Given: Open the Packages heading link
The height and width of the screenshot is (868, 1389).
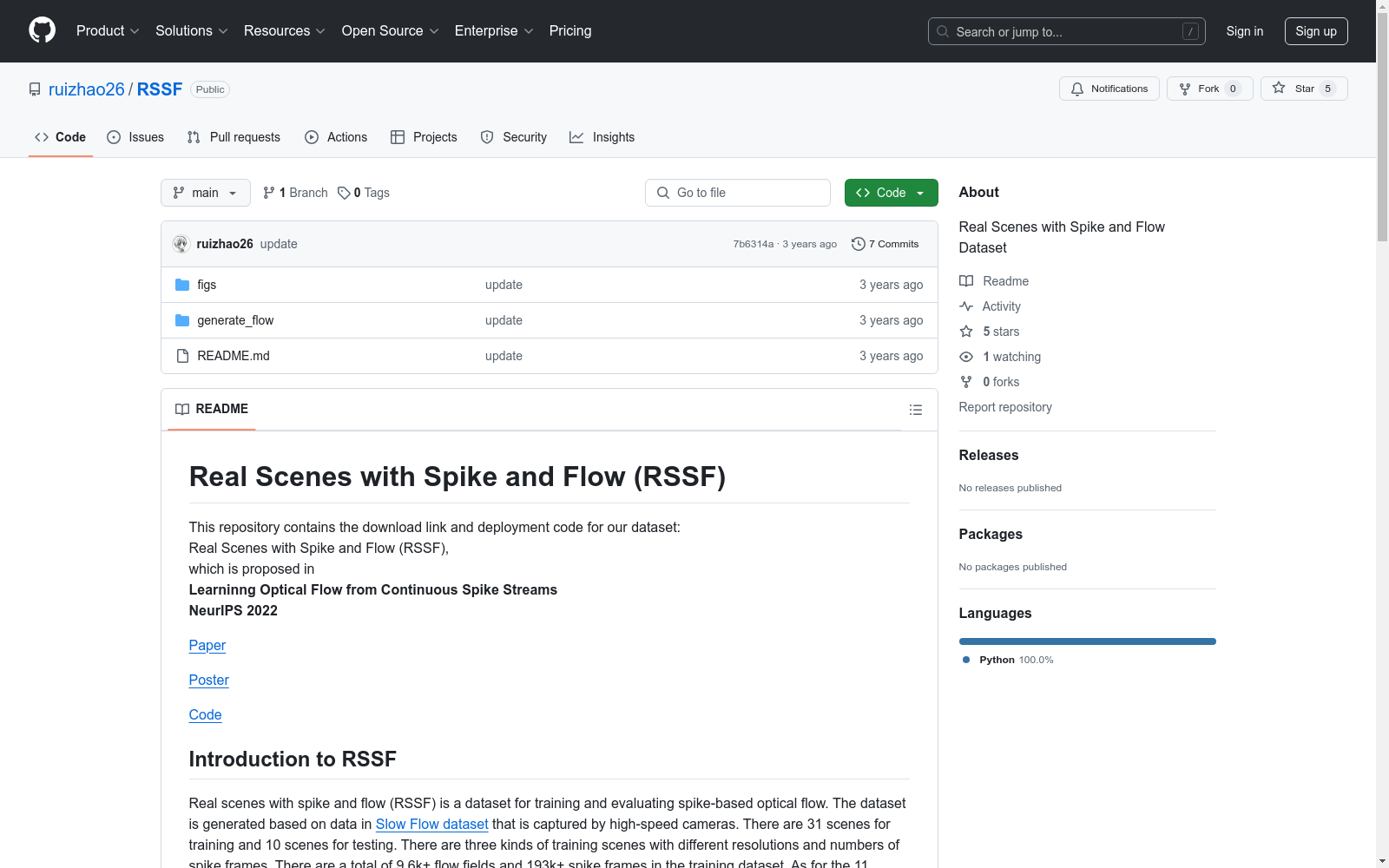Looking at the screenshot, I should coord(991,534).
